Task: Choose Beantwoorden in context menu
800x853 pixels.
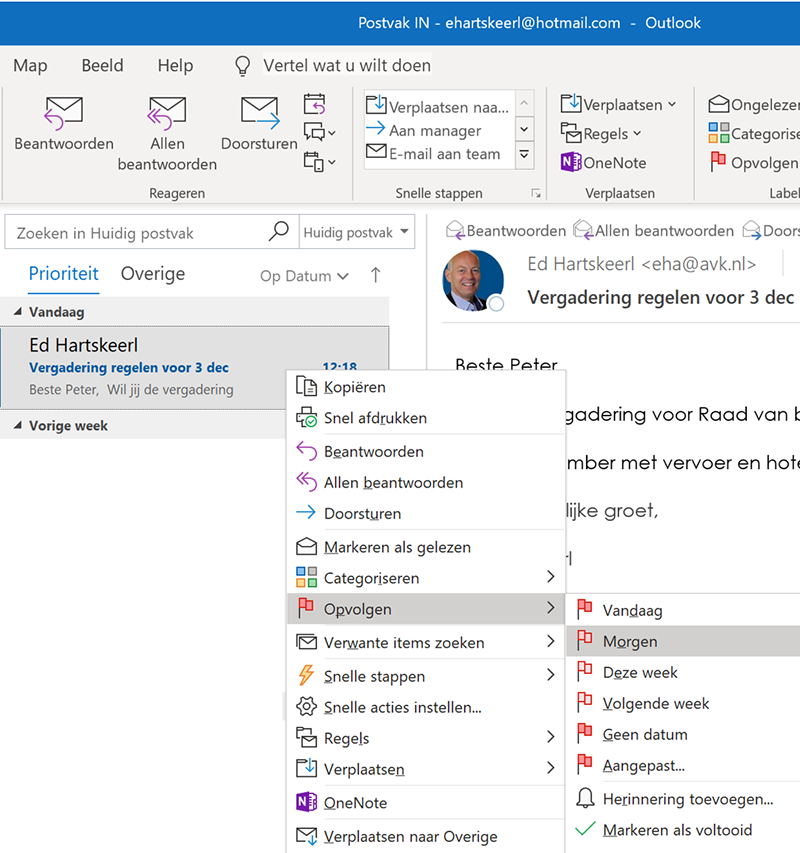Action: [x=426, y=452]
